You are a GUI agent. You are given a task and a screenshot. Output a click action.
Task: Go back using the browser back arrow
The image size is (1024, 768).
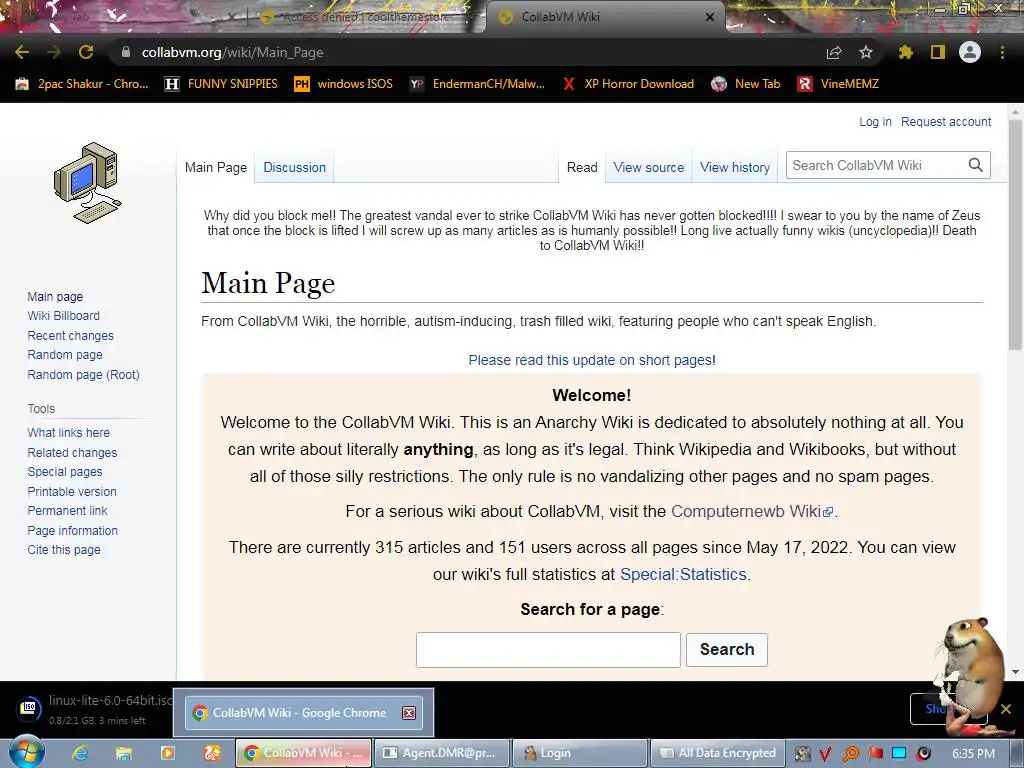(22, 52)
